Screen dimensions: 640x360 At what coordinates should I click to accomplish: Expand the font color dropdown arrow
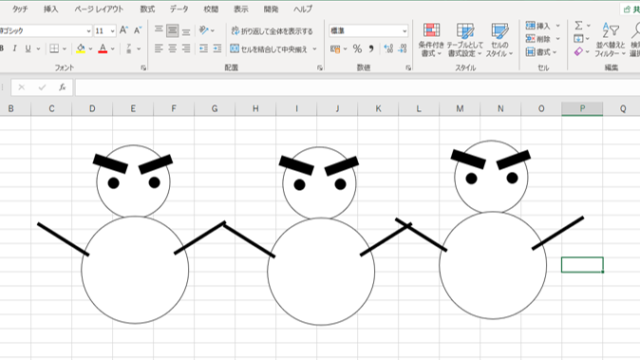pos(113,49)
